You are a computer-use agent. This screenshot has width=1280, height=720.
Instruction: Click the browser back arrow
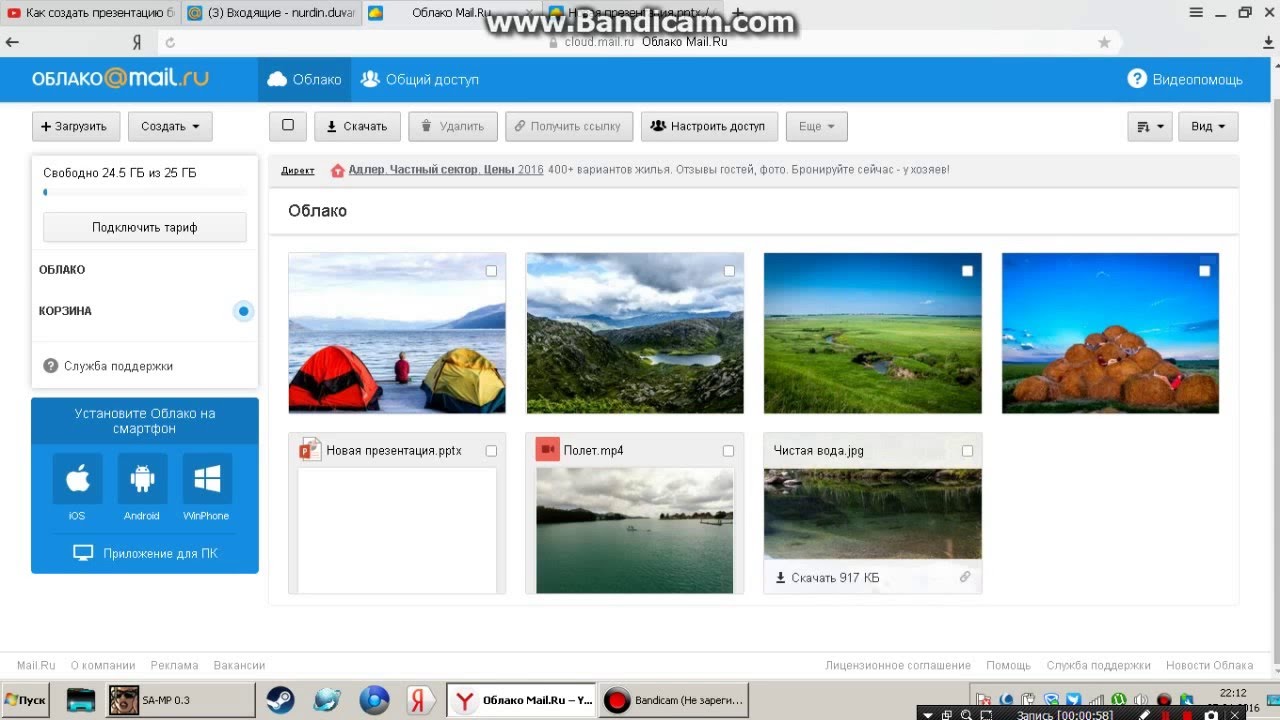coord(12,42)
